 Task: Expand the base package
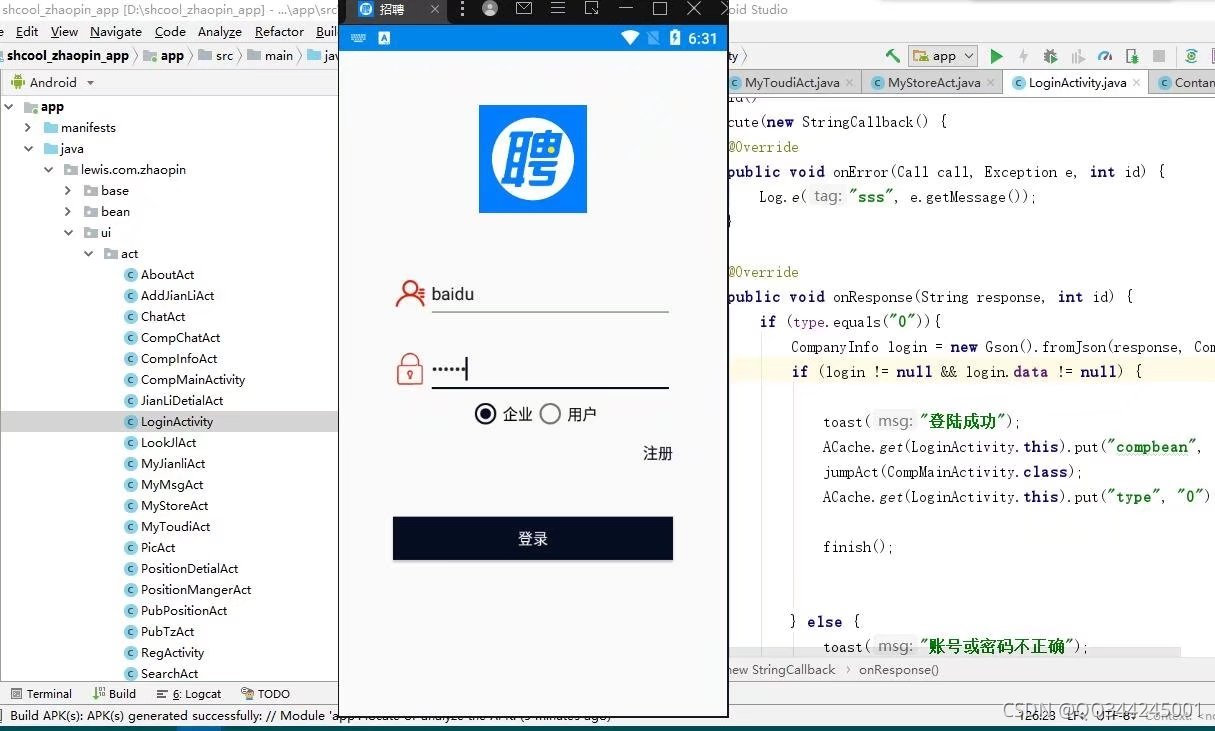[x=68, y=191]
